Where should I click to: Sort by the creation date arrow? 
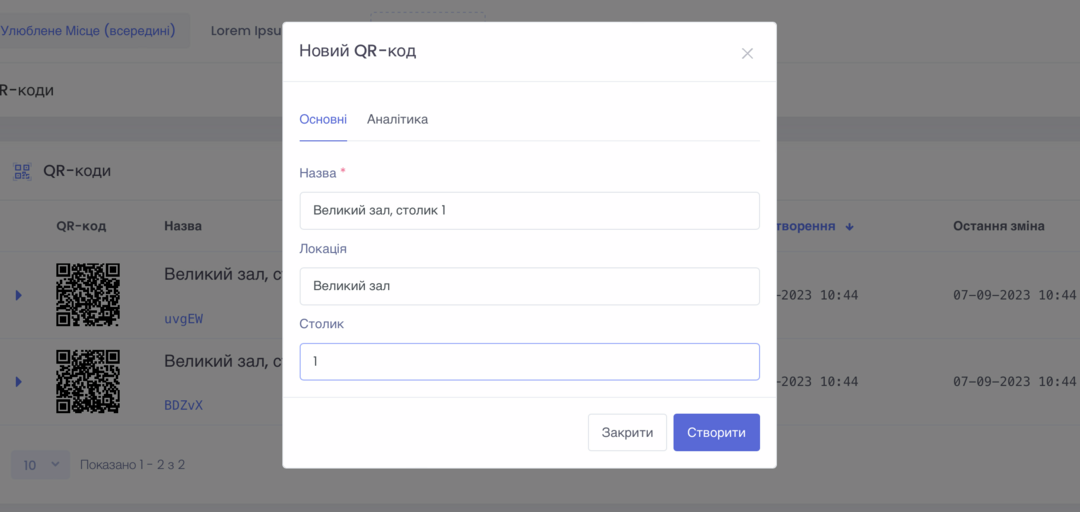[x=849, y=227]
